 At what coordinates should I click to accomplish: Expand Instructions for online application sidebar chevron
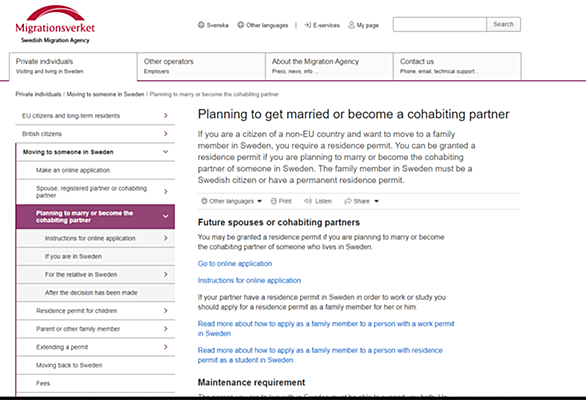click(166, 238)
